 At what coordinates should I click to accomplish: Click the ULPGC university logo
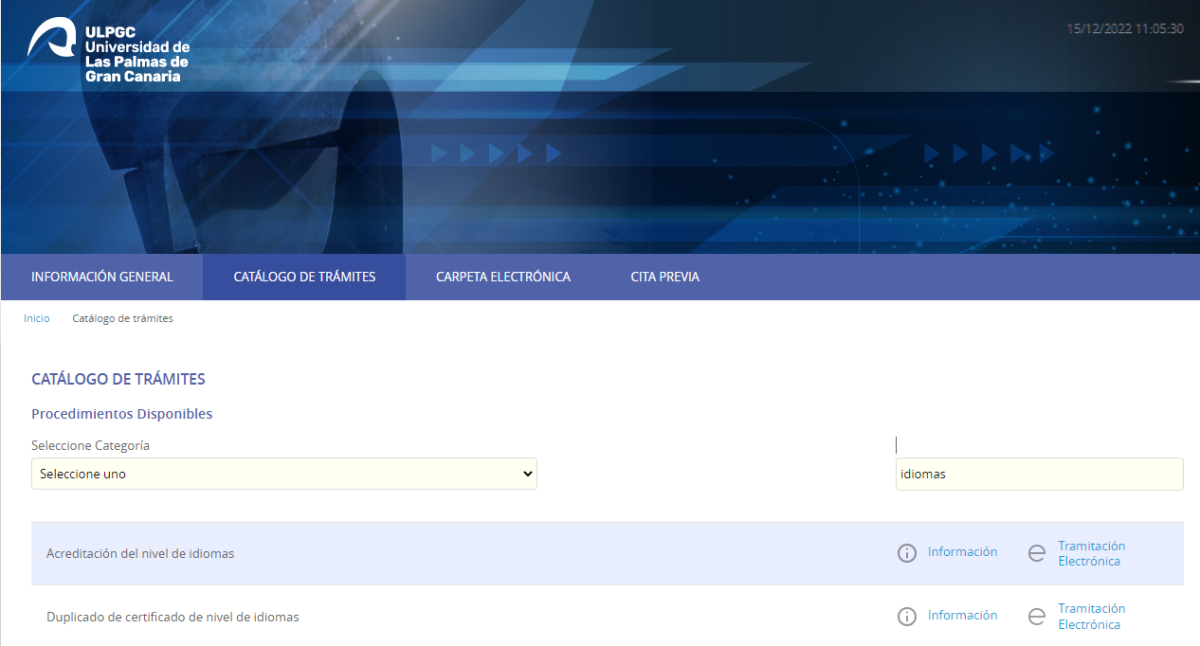[108, 49]
